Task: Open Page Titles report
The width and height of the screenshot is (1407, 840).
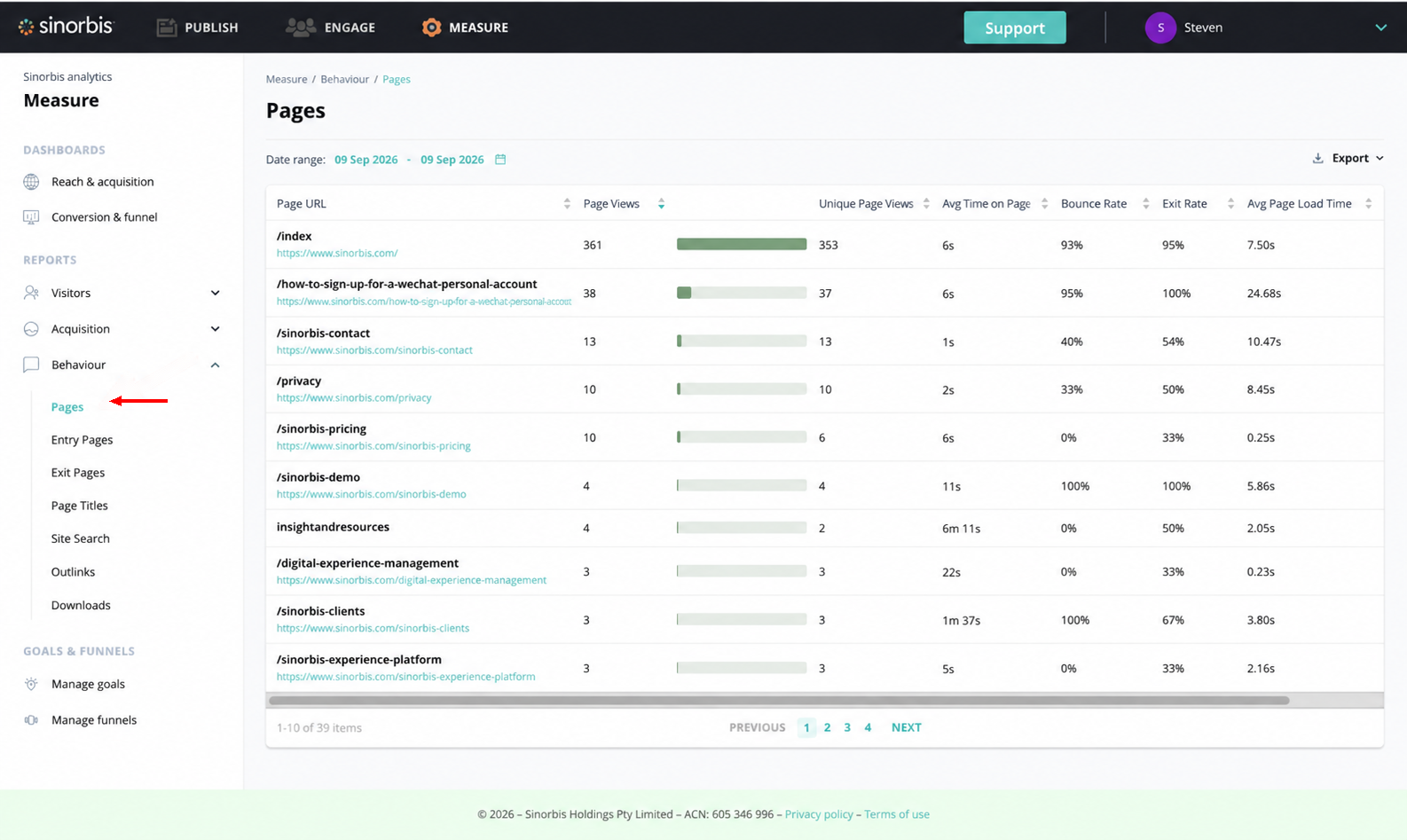Action: click(x=80, y=506)
